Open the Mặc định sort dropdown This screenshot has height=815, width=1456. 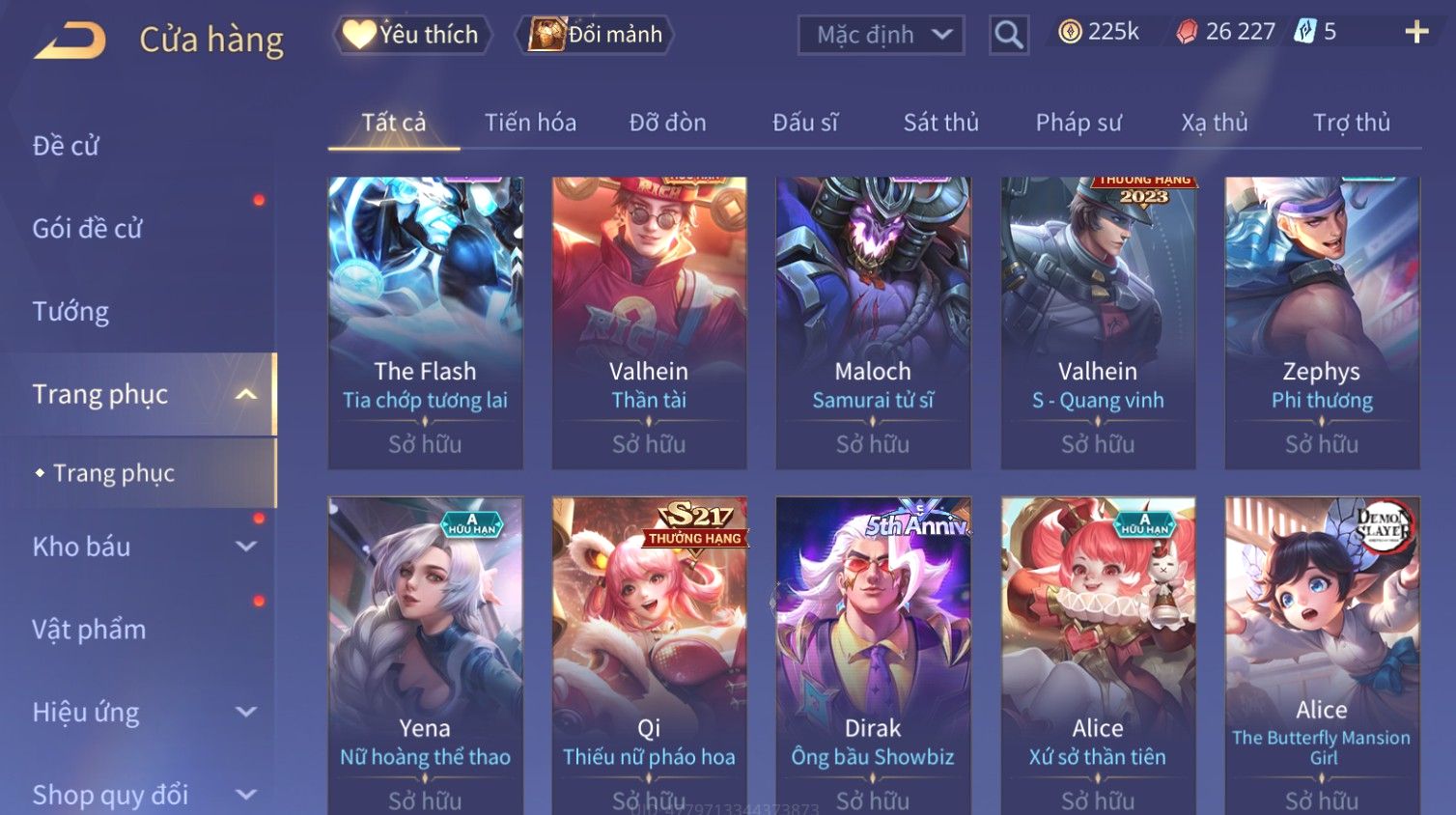click(x=881, y=36)
